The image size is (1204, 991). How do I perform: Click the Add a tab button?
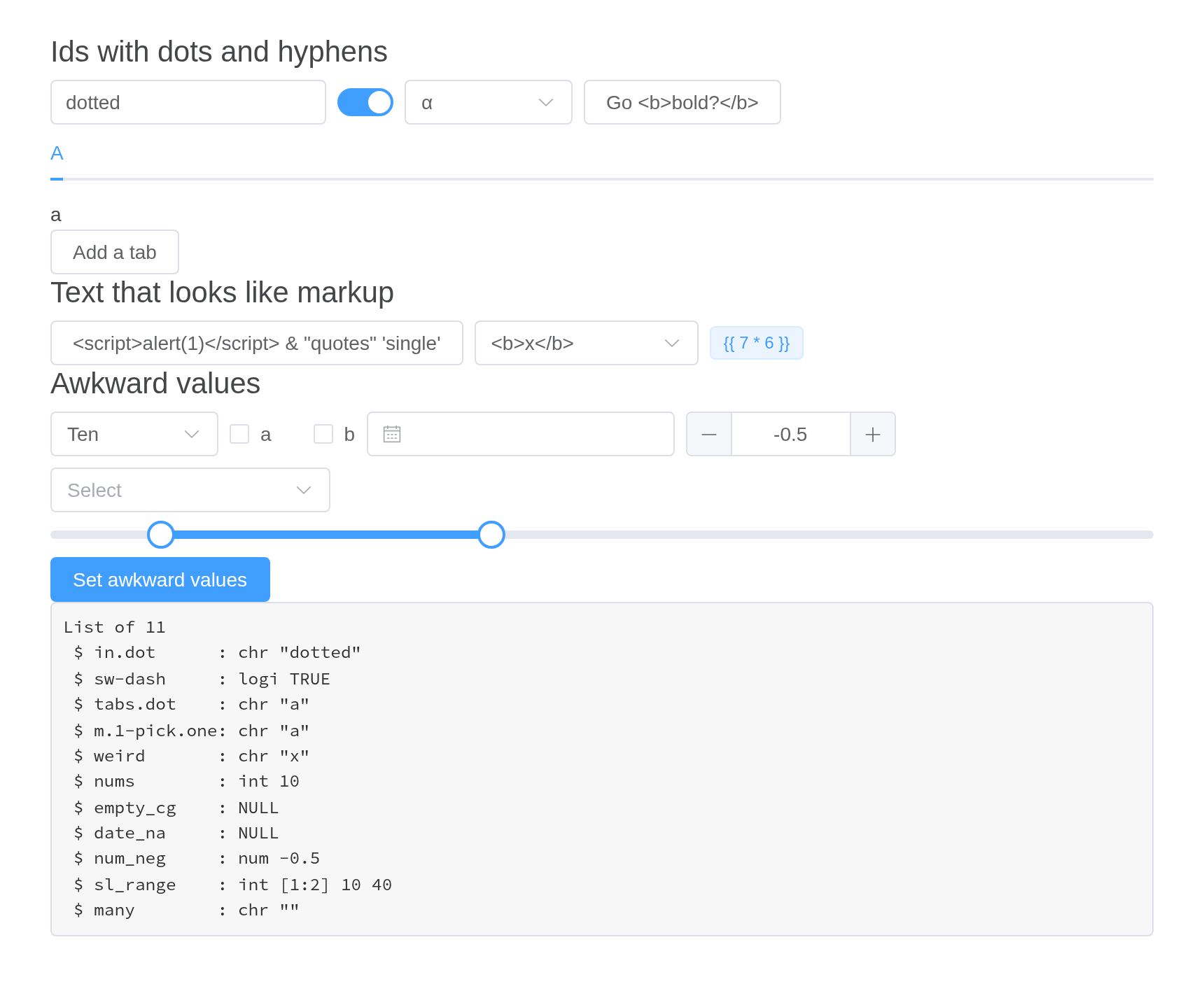(x=115, y=252)
